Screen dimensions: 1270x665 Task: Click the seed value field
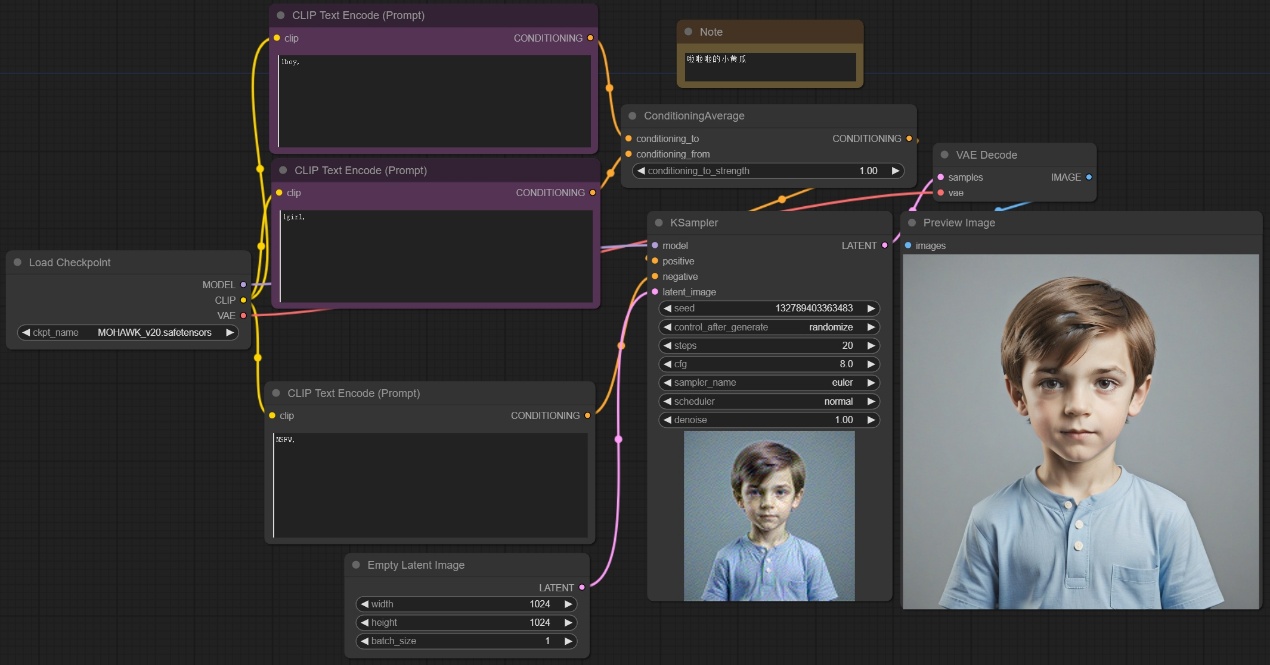[769, 309]
